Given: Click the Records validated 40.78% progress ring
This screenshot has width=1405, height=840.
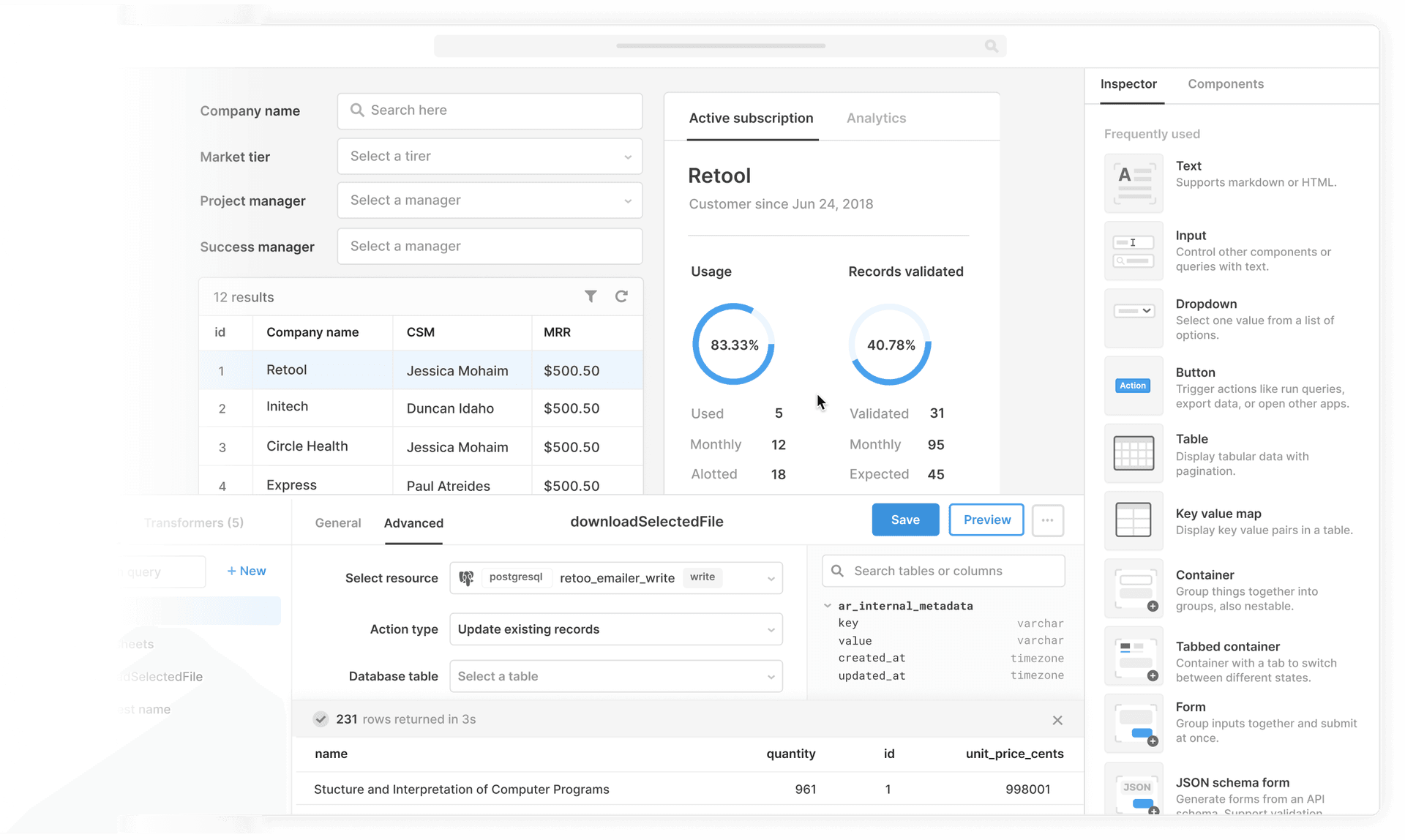Looking at the screenshot, I should pyautogui.click(x=891, y=345).
